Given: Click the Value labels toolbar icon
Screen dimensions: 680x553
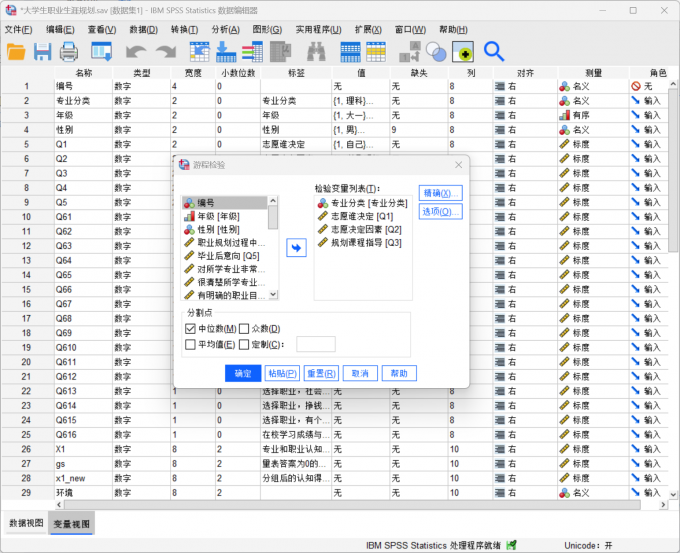Looking at the screenshot, I should 463,52.
